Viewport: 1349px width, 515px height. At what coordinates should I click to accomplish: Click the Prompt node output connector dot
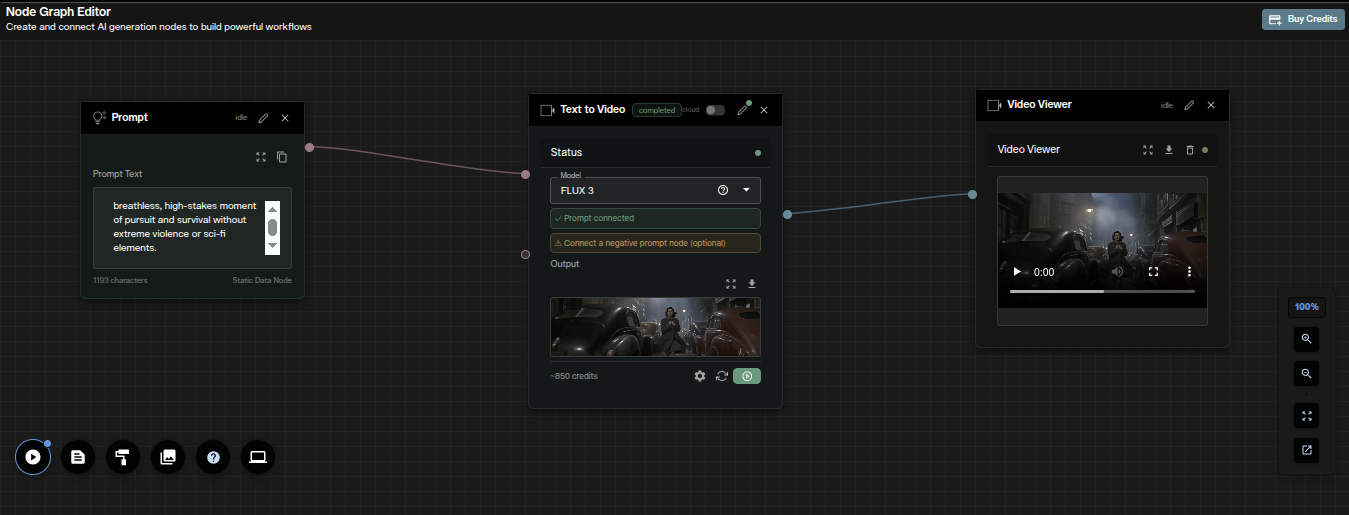[309, 147]
